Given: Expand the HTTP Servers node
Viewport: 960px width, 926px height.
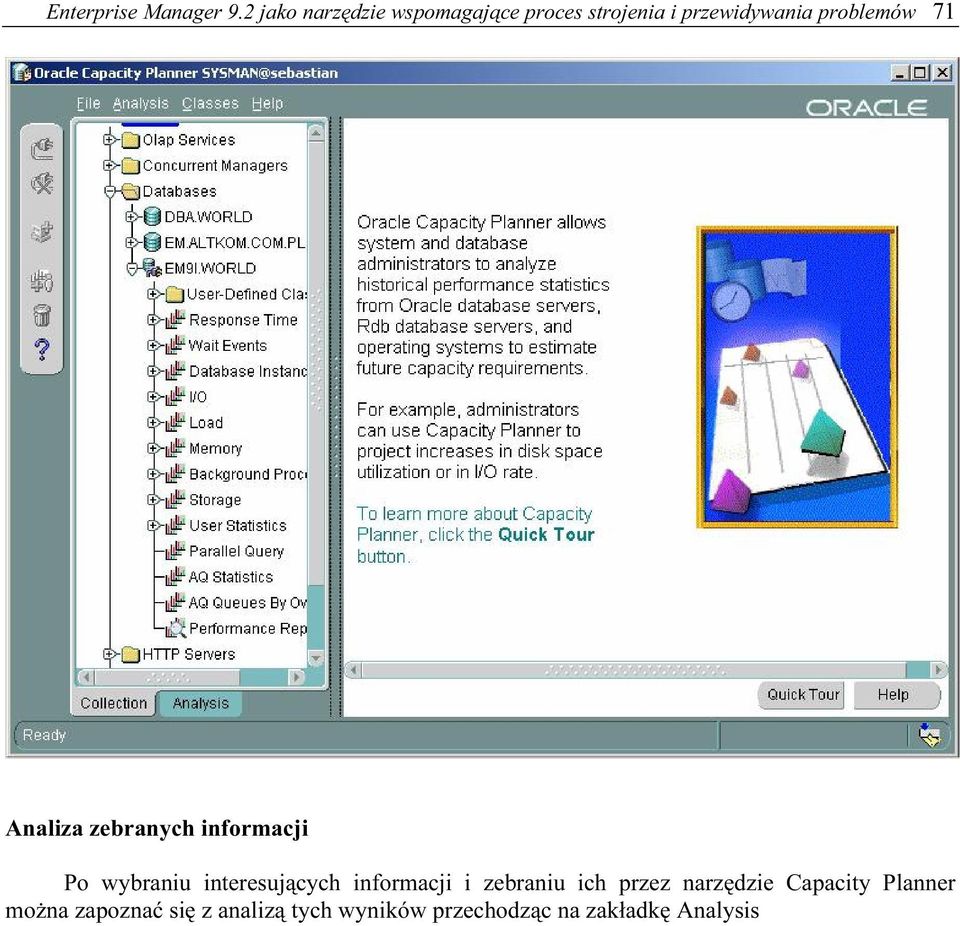Looking at the screenshot, I should point(109,654).
